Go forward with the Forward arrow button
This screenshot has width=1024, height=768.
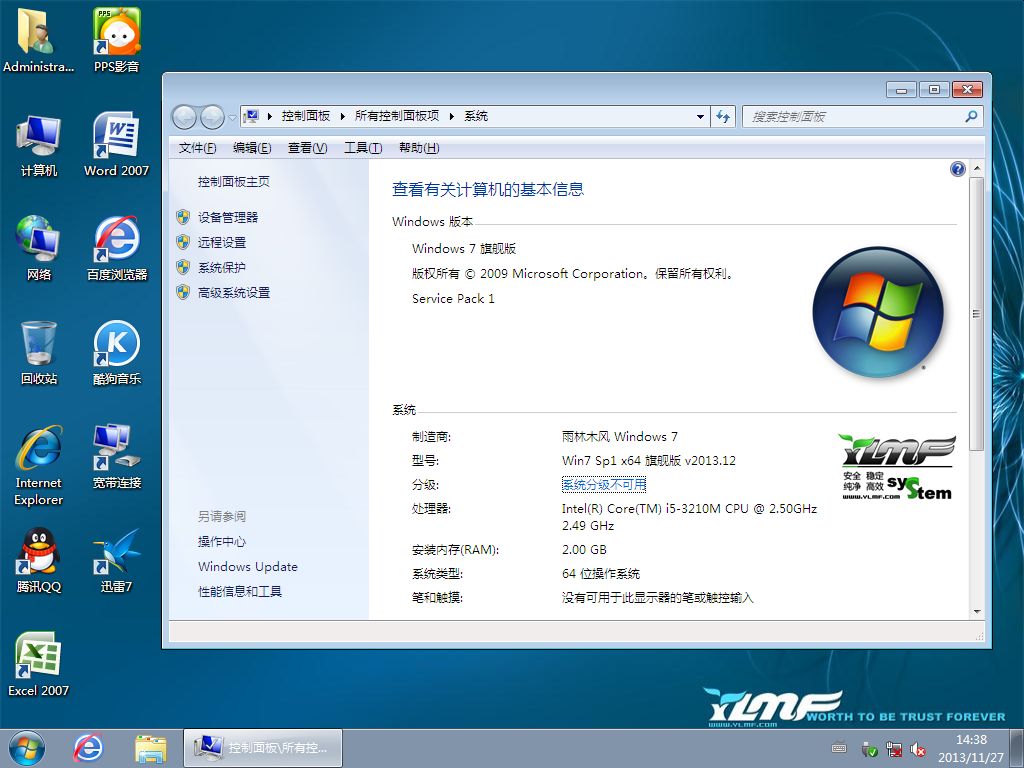212,117
